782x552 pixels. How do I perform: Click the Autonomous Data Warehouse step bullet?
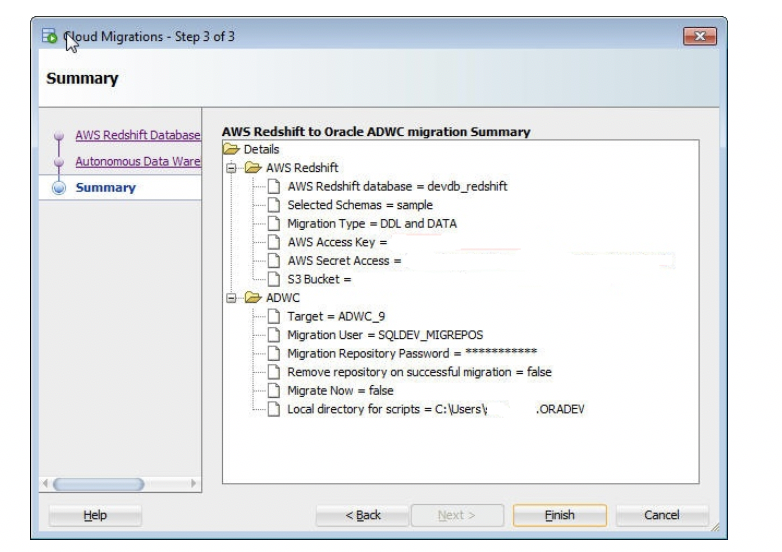(x=59, y=162)
